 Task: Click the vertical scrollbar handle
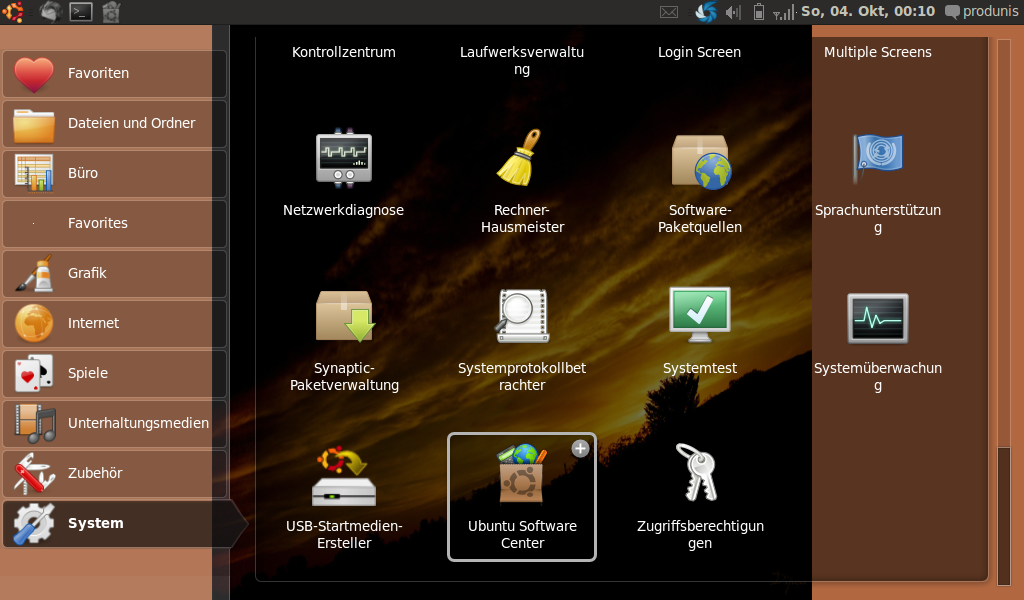(1004, 515)
